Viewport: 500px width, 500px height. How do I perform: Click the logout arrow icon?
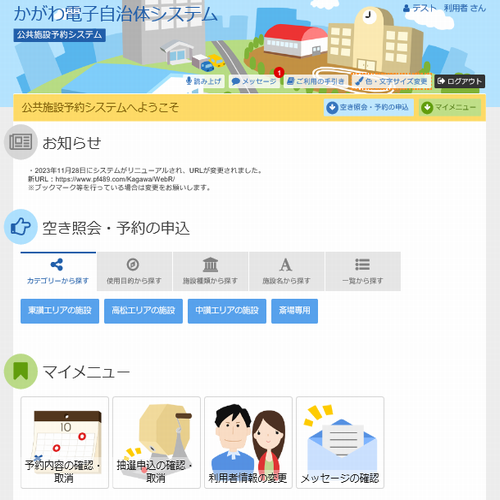pos(441,81)
